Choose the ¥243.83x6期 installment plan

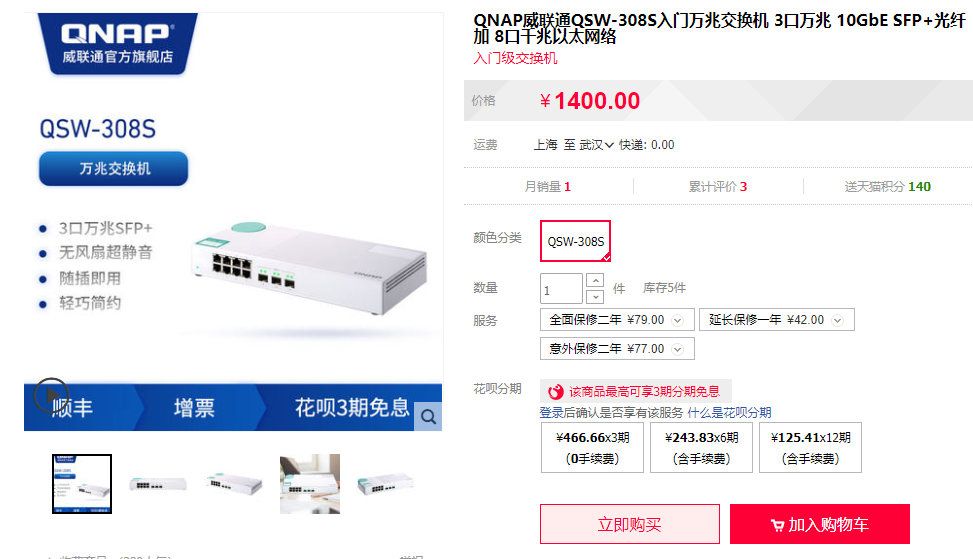[701, 447]
